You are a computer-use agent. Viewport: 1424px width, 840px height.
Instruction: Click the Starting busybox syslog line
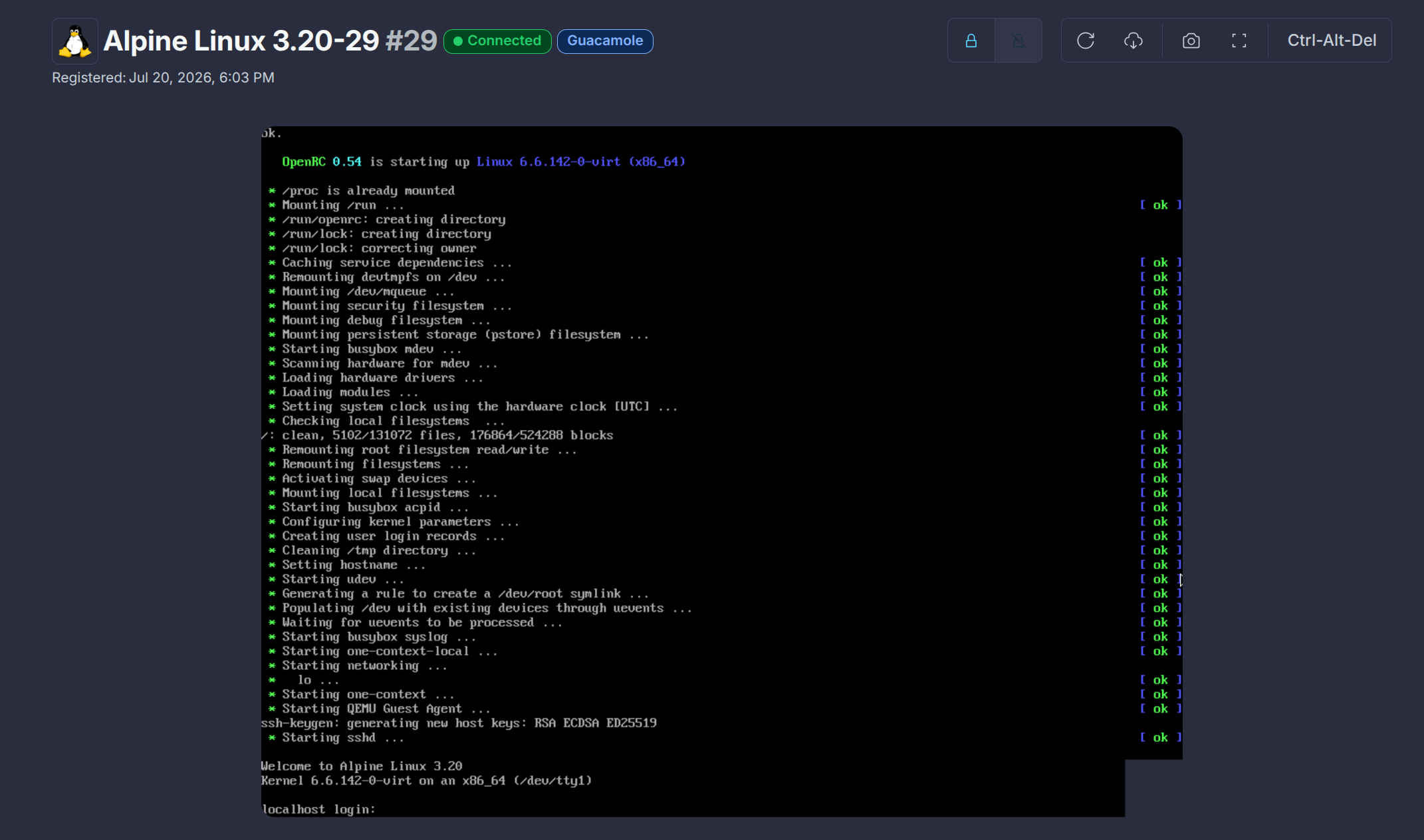pyautogui.click(x=372, y=637)
